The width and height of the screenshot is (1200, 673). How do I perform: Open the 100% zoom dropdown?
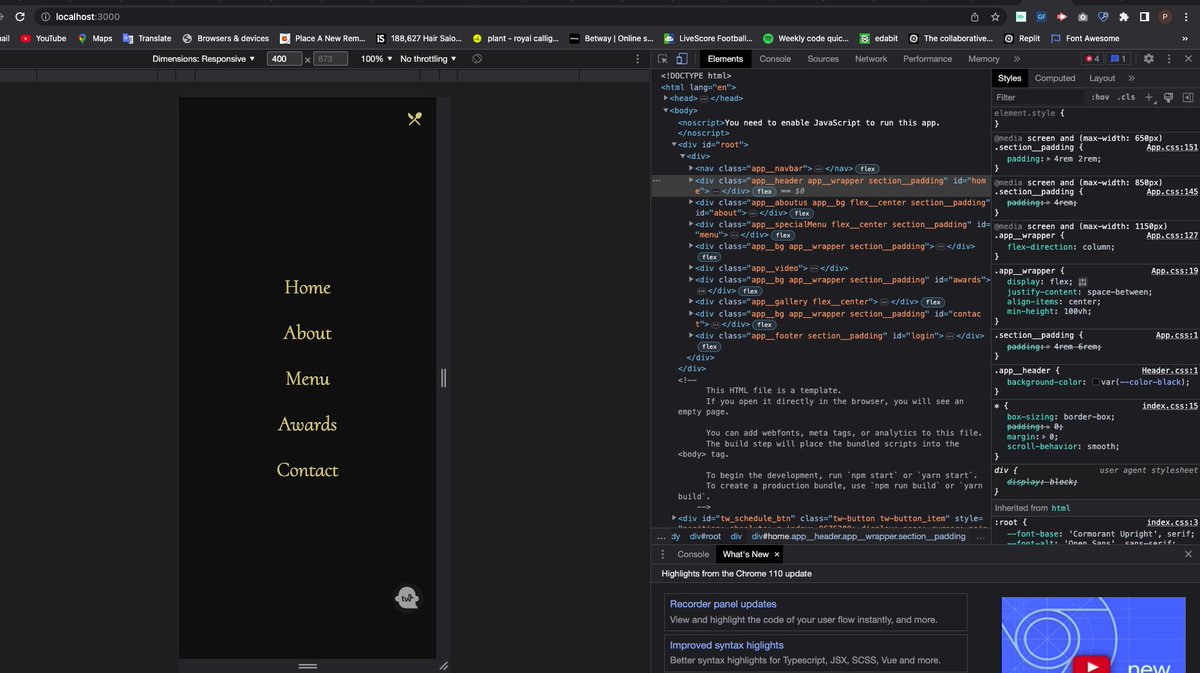coord(375,59)
